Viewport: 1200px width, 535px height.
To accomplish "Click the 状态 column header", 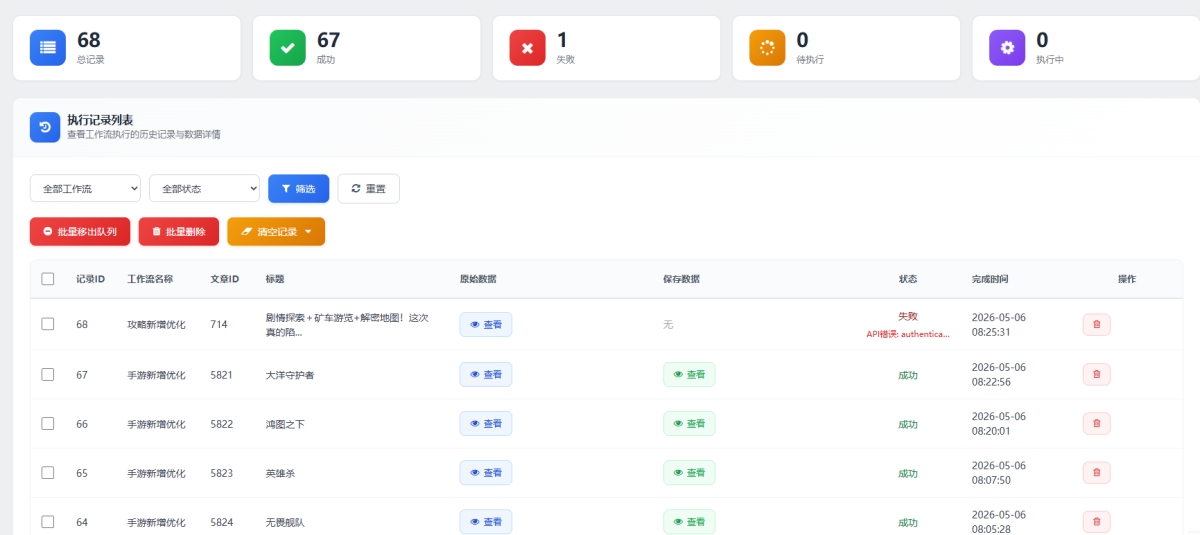I will (x=907, y=279).
